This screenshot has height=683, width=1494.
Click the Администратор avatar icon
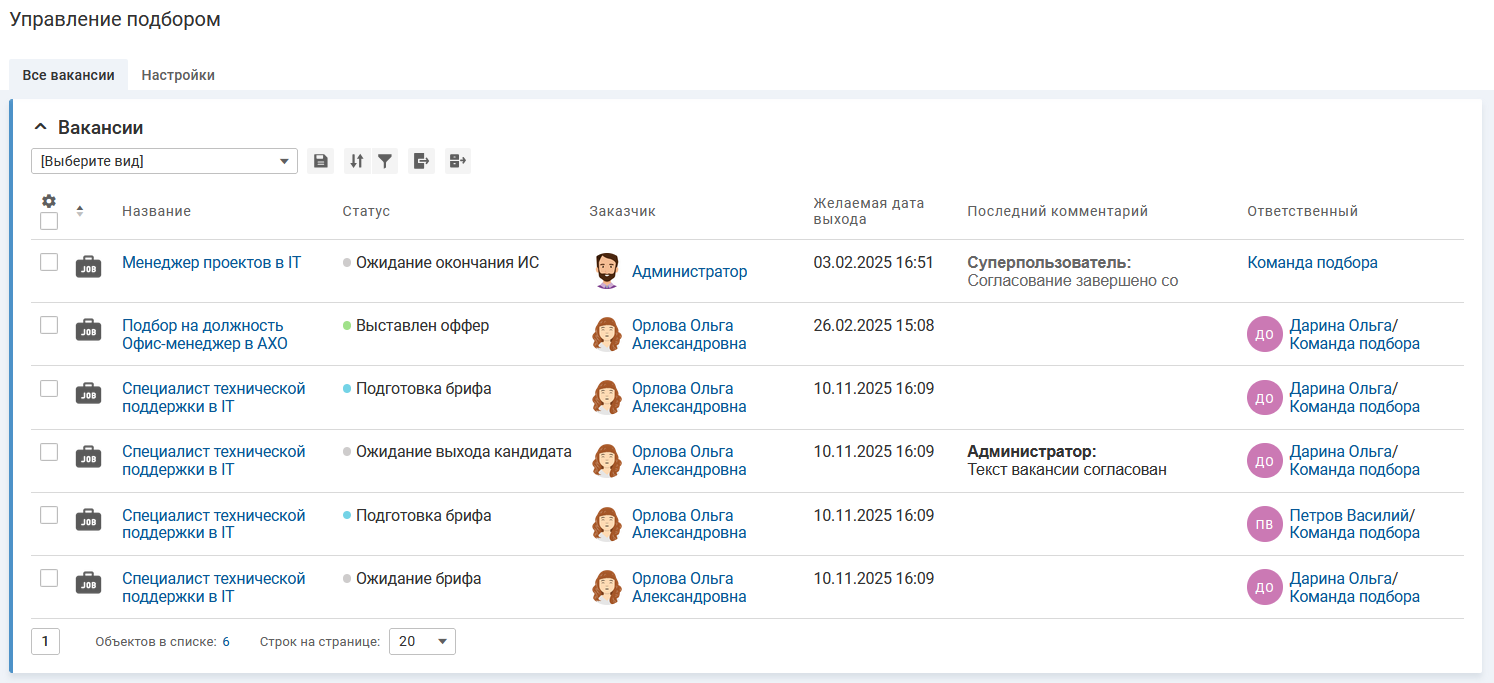pos(607,271)
